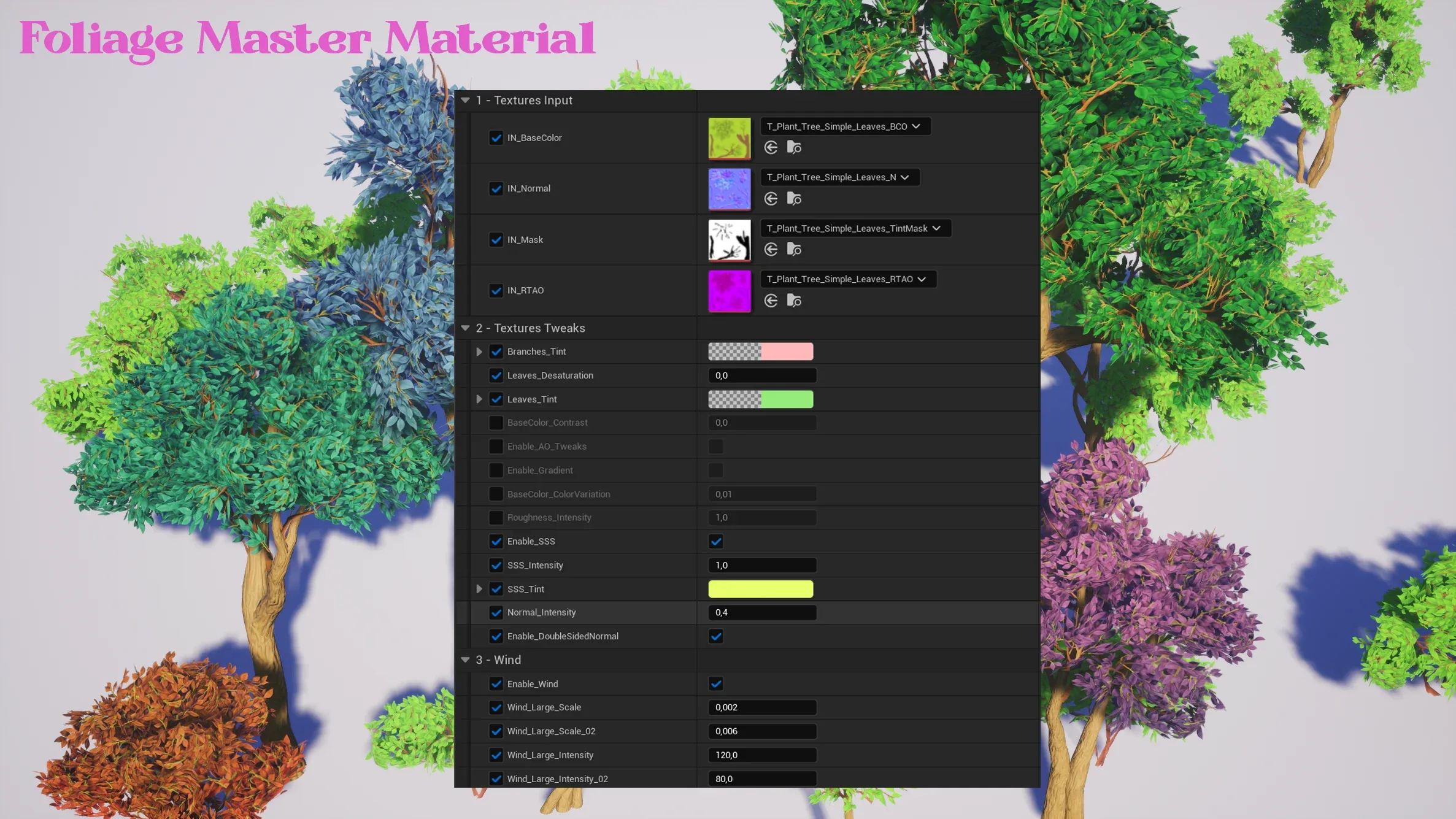Viewport: 1456px width, 819px height.
Task: Click the browse icon next to IN_BaseColor texture
Action: point(794,147)
